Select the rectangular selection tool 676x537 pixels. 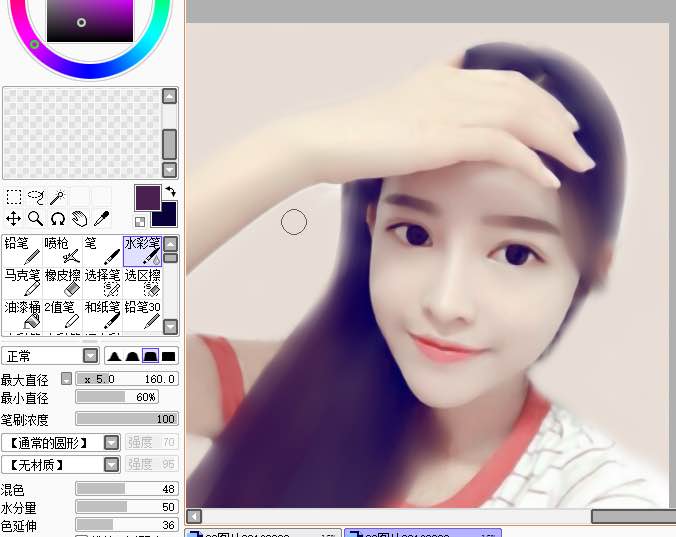click(x=14, y=197)
